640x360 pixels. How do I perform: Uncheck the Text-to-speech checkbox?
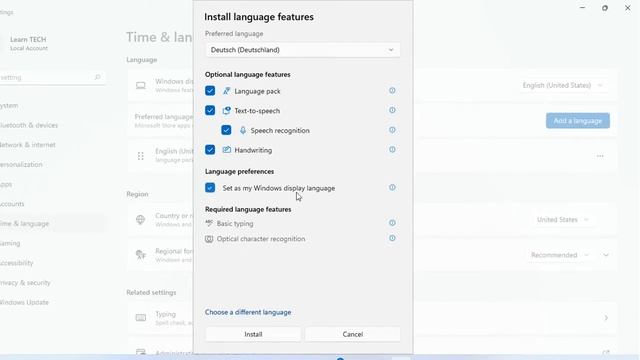point(210,110)
